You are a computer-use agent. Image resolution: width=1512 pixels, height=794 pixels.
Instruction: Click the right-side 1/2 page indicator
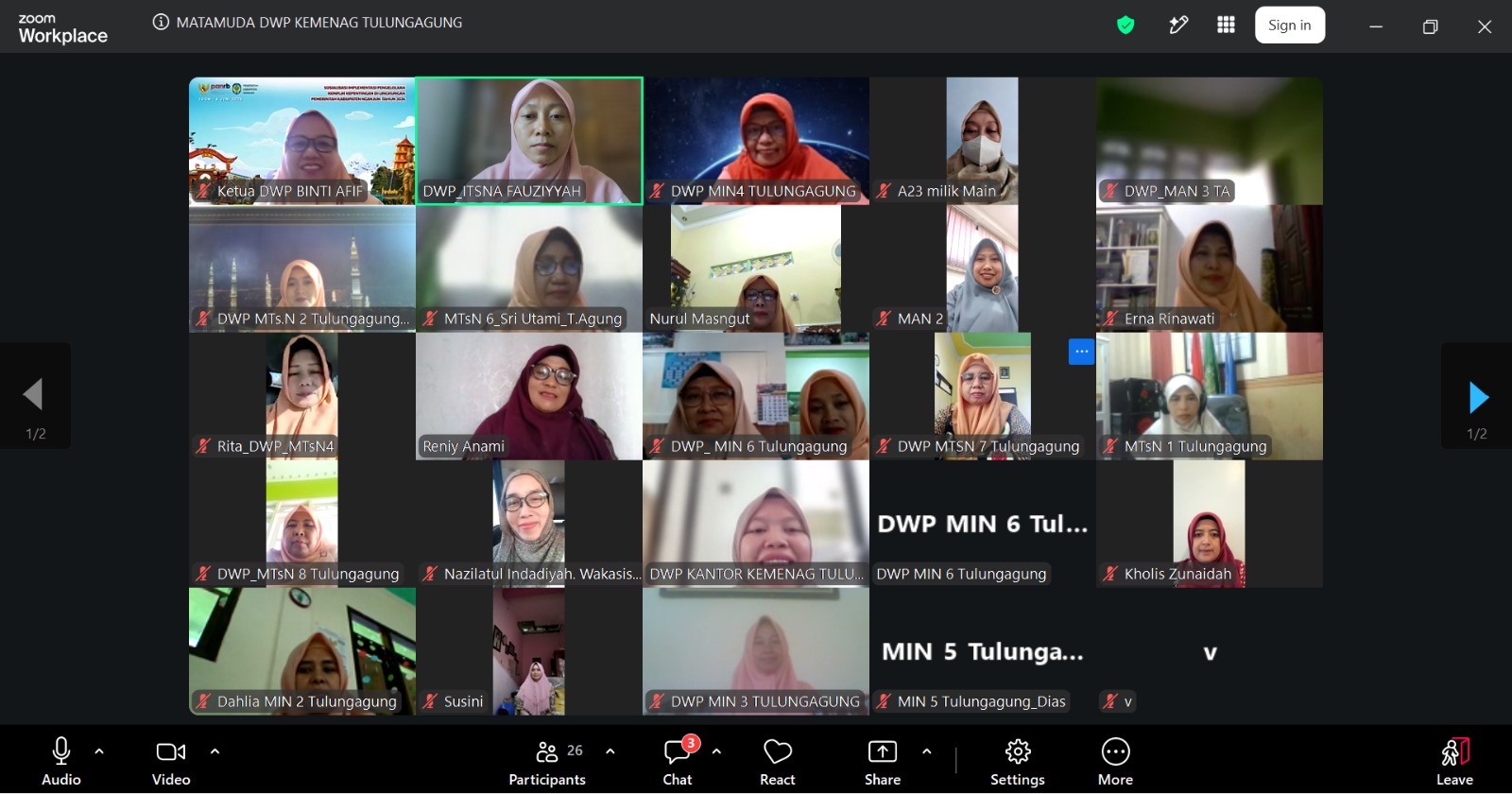click(1477, 434)
